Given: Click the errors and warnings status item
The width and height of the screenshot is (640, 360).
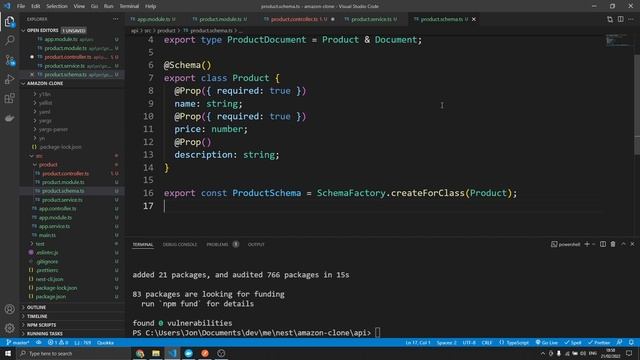Looking at the screenshot, I should (x=58, y=342).
